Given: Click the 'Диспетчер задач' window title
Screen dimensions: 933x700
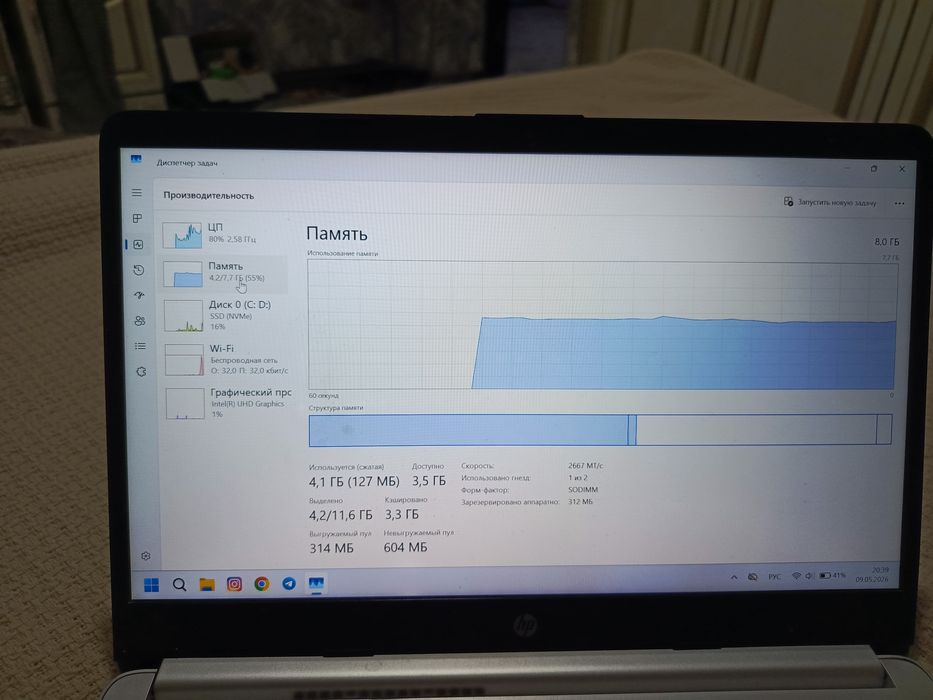Looking at the screenshot, I should [187, 162].
